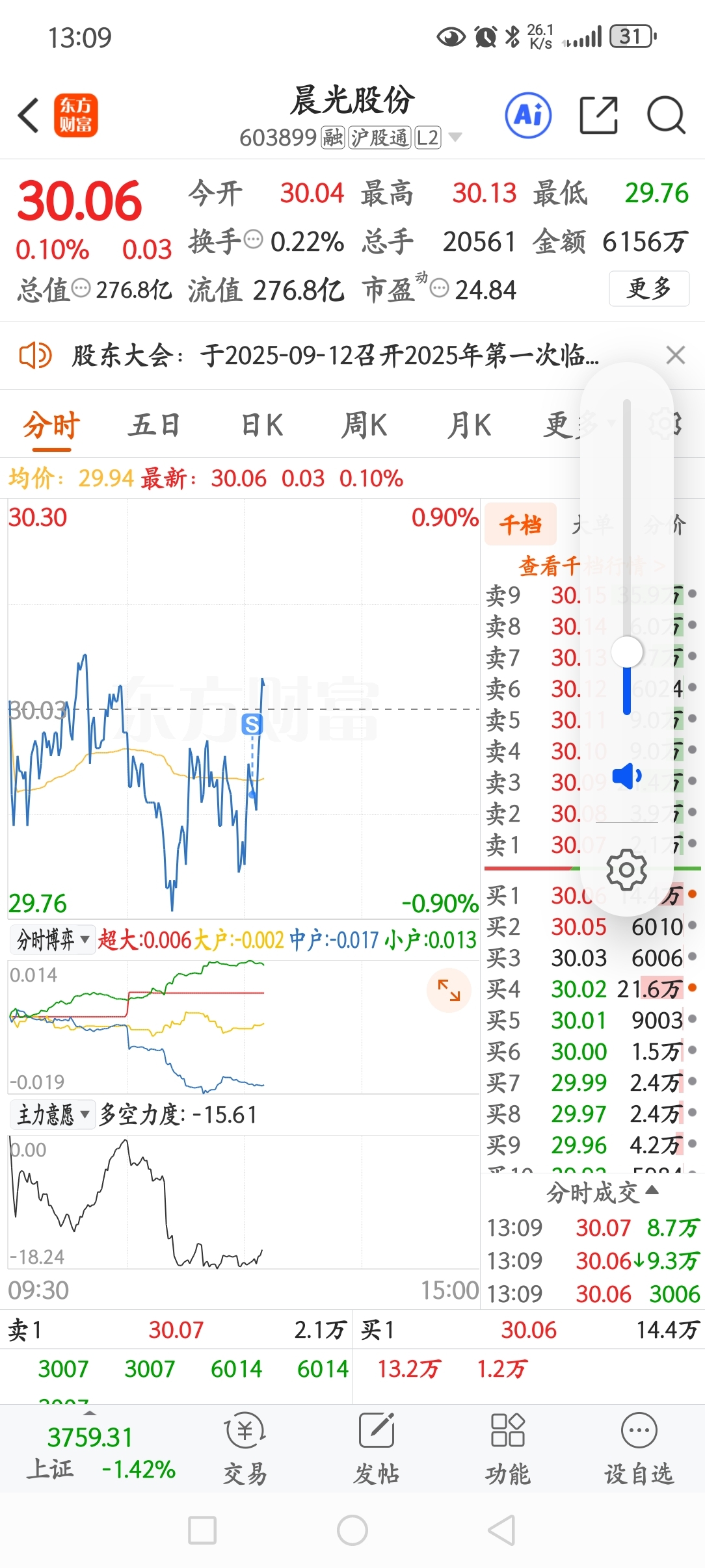Tap Android recent apps square button

[202, 1530]
